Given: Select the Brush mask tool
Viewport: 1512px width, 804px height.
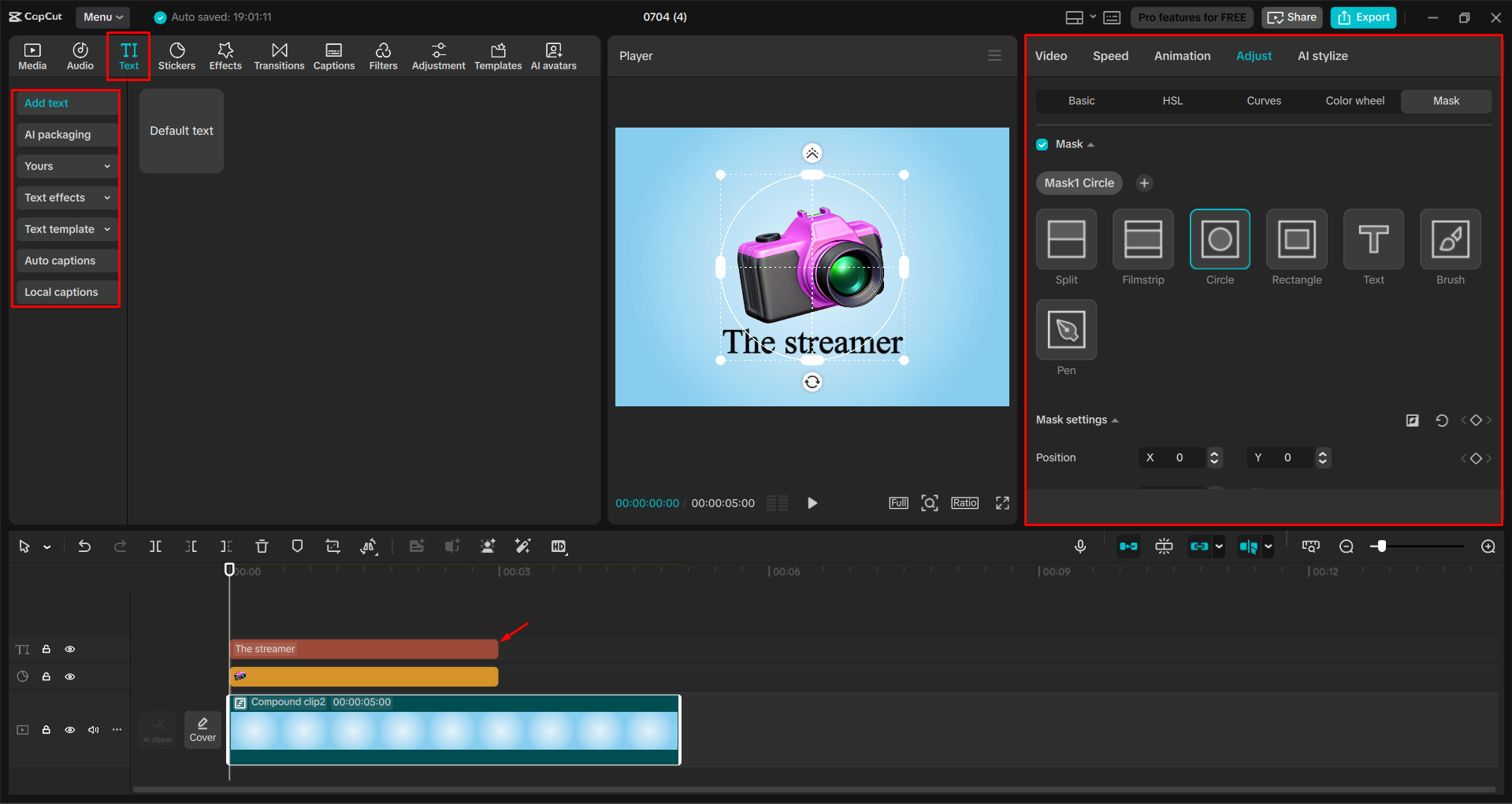Looking at the screenshot, I should [x=1450, y=240].
